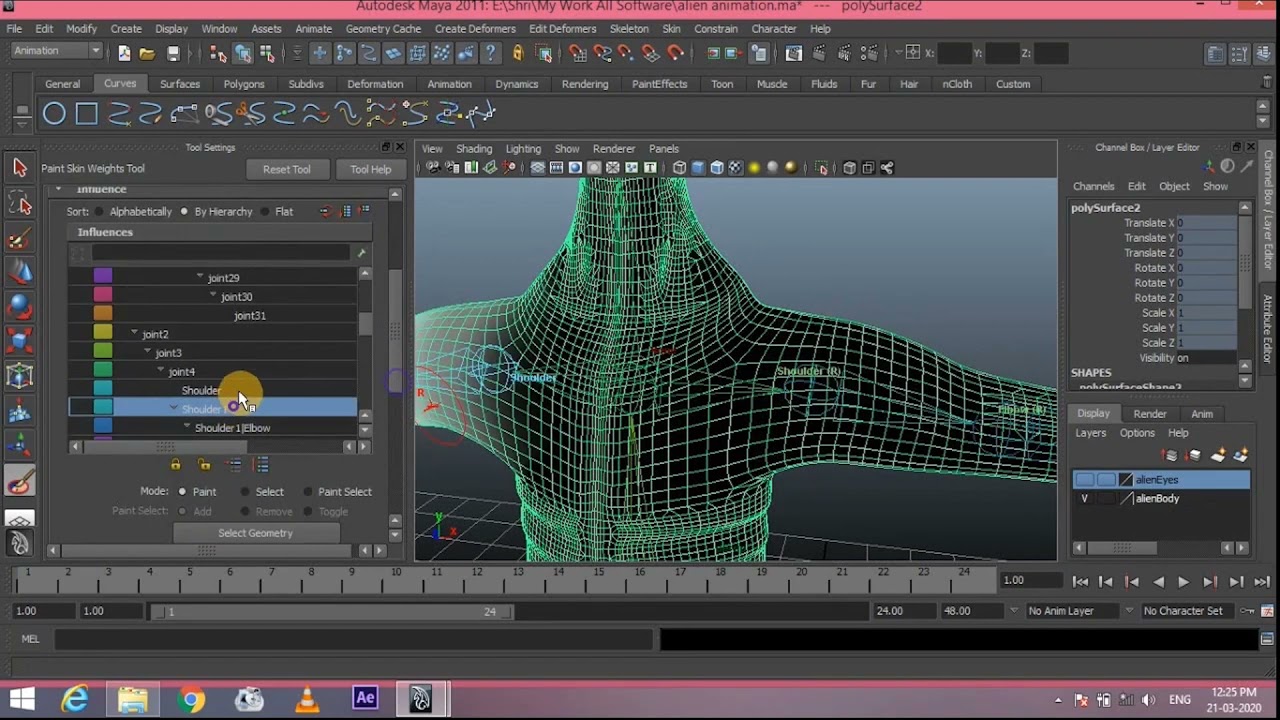Pick the Move tool cone icon in the toolbox
This screenshot has width=1280, height=720.
(19, 273)
